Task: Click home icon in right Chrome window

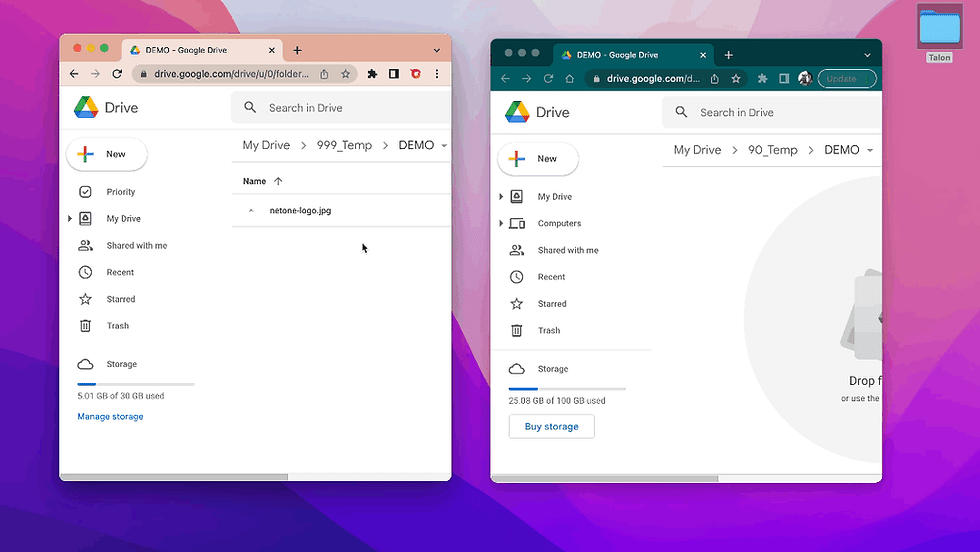Action: pos(569,79)
